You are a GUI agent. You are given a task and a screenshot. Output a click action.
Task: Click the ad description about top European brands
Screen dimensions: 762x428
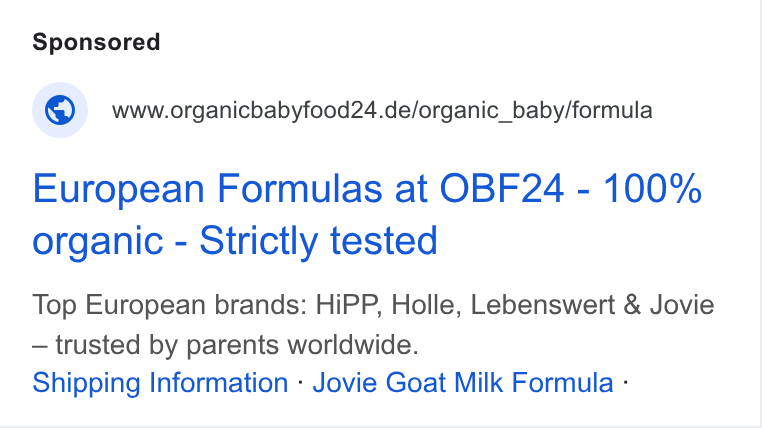[373, 325]
